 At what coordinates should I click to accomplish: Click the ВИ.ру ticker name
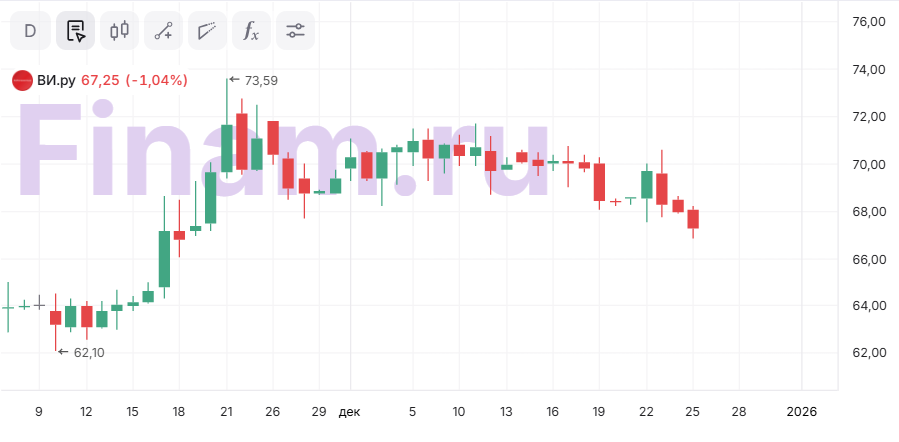coord(57,80)
